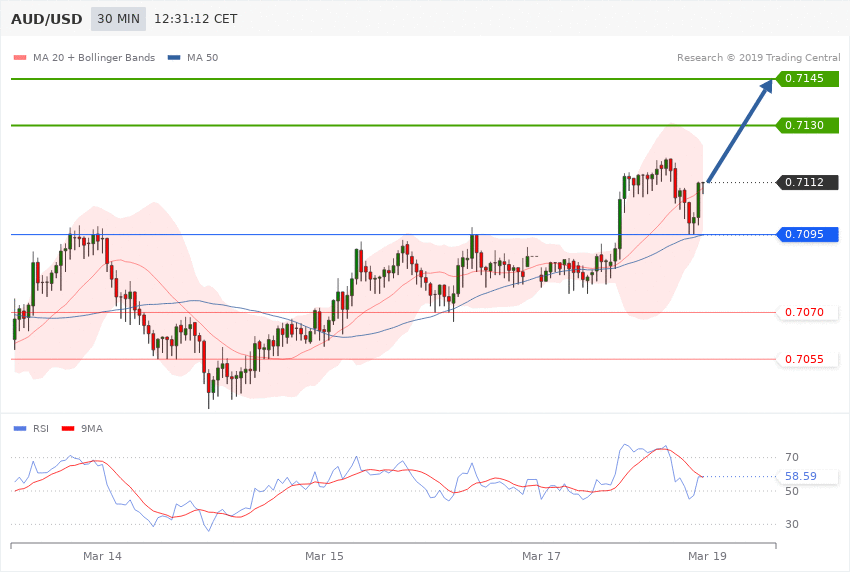Click the Mar 14 date axis label

102,556
